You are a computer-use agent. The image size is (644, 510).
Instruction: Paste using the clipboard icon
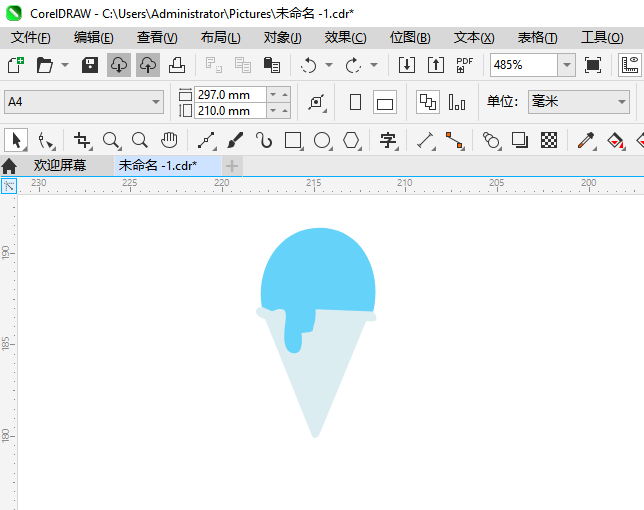[x=272, y=65]
